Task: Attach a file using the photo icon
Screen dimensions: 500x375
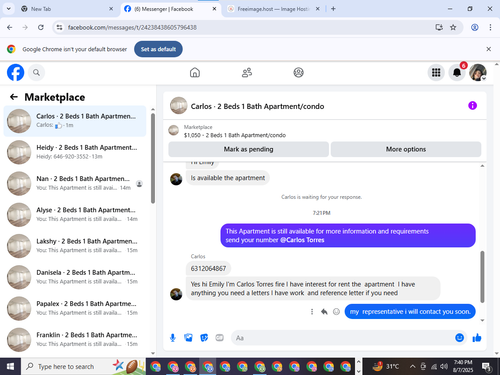Action: click(x=188, y=338)
